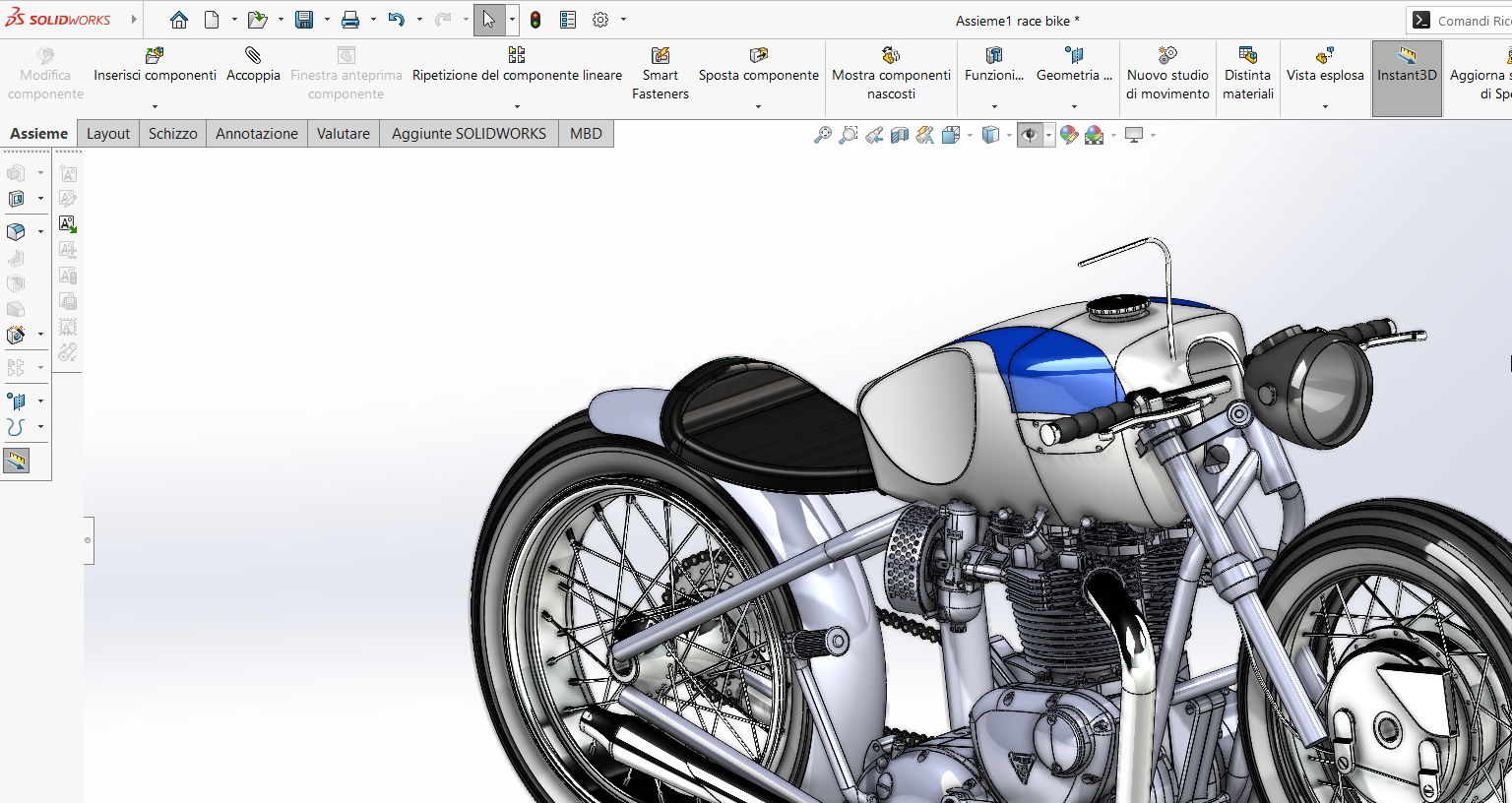1512x803 pixels.
Task: Click the Edit Appearance color ball icon
Action: pyautogui.click(x=1069, y=136)
